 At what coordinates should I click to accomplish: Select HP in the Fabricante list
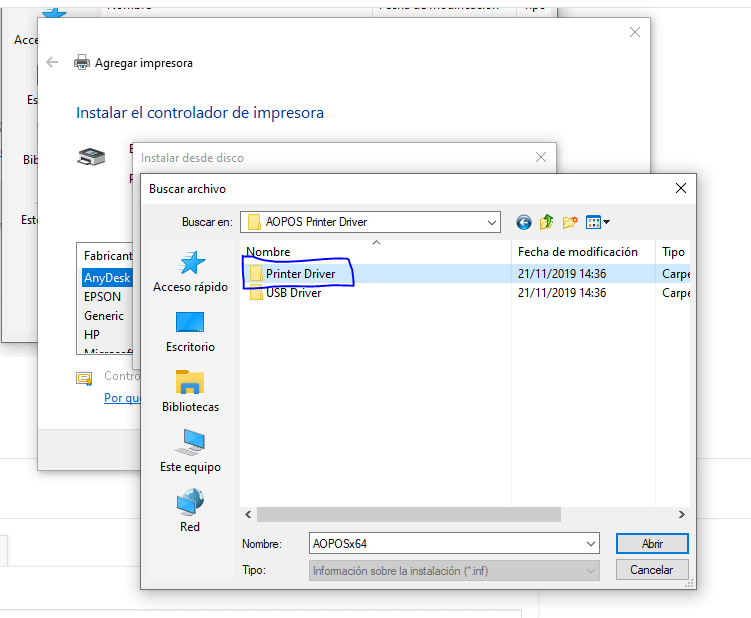[x=91, y=334]
